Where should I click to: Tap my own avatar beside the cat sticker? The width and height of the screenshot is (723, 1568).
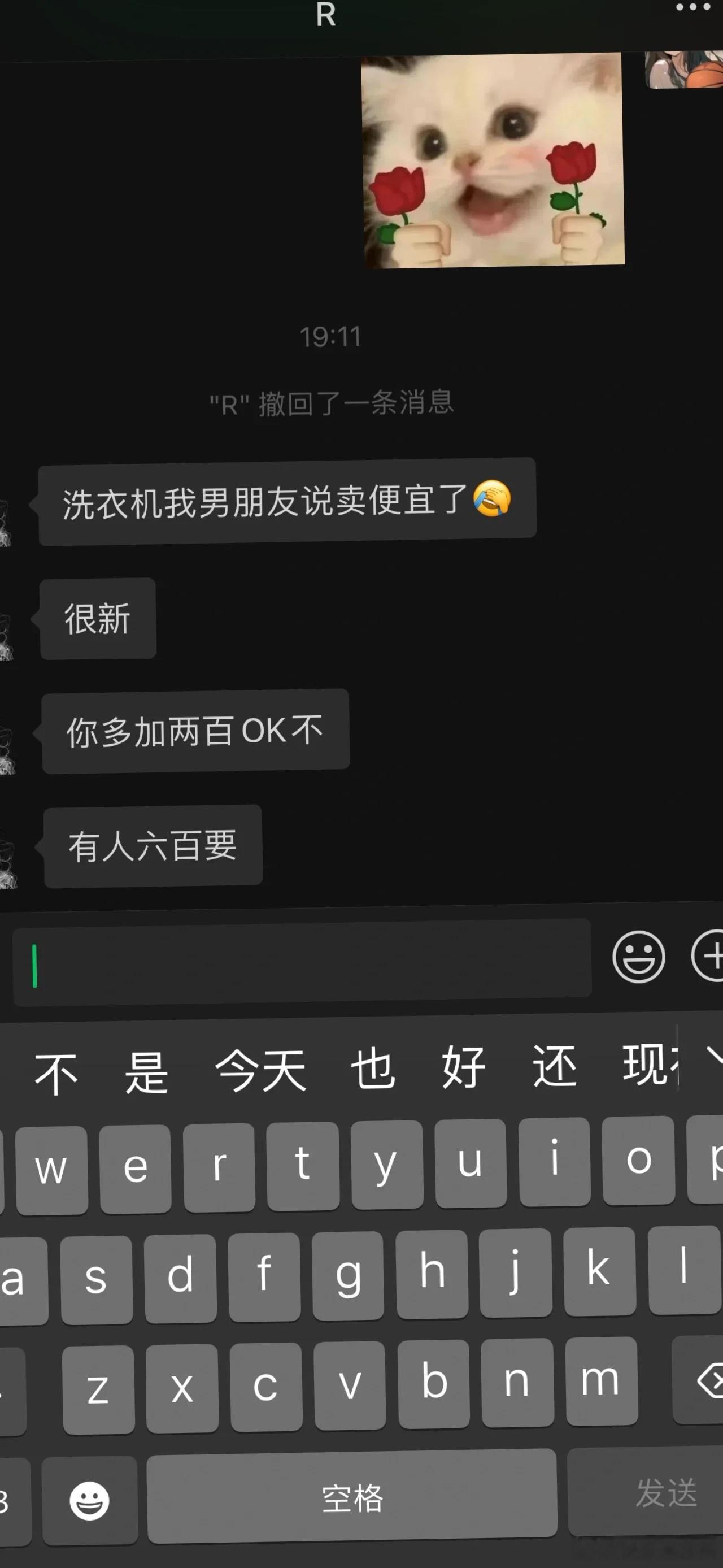tap(684, 70)
